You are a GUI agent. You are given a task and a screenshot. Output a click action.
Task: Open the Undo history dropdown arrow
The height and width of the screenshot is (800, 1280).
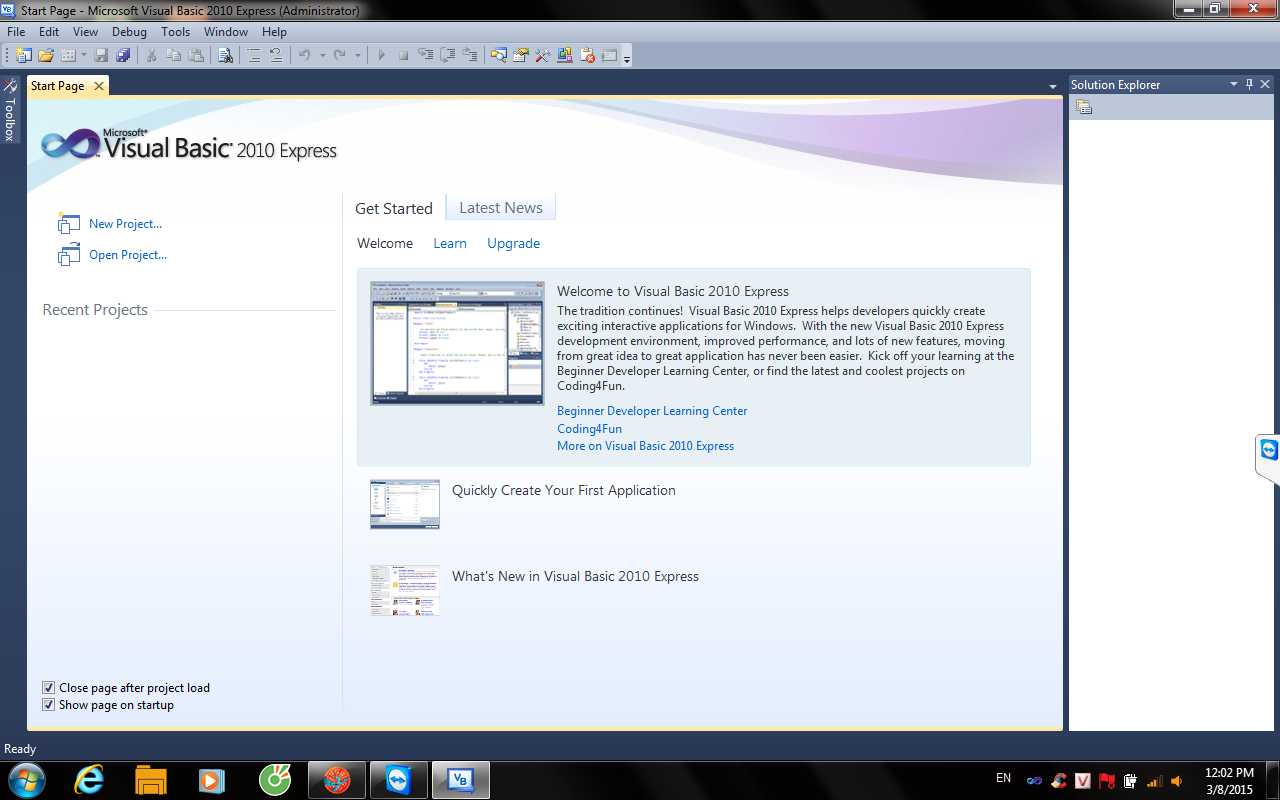click(322, 55)
